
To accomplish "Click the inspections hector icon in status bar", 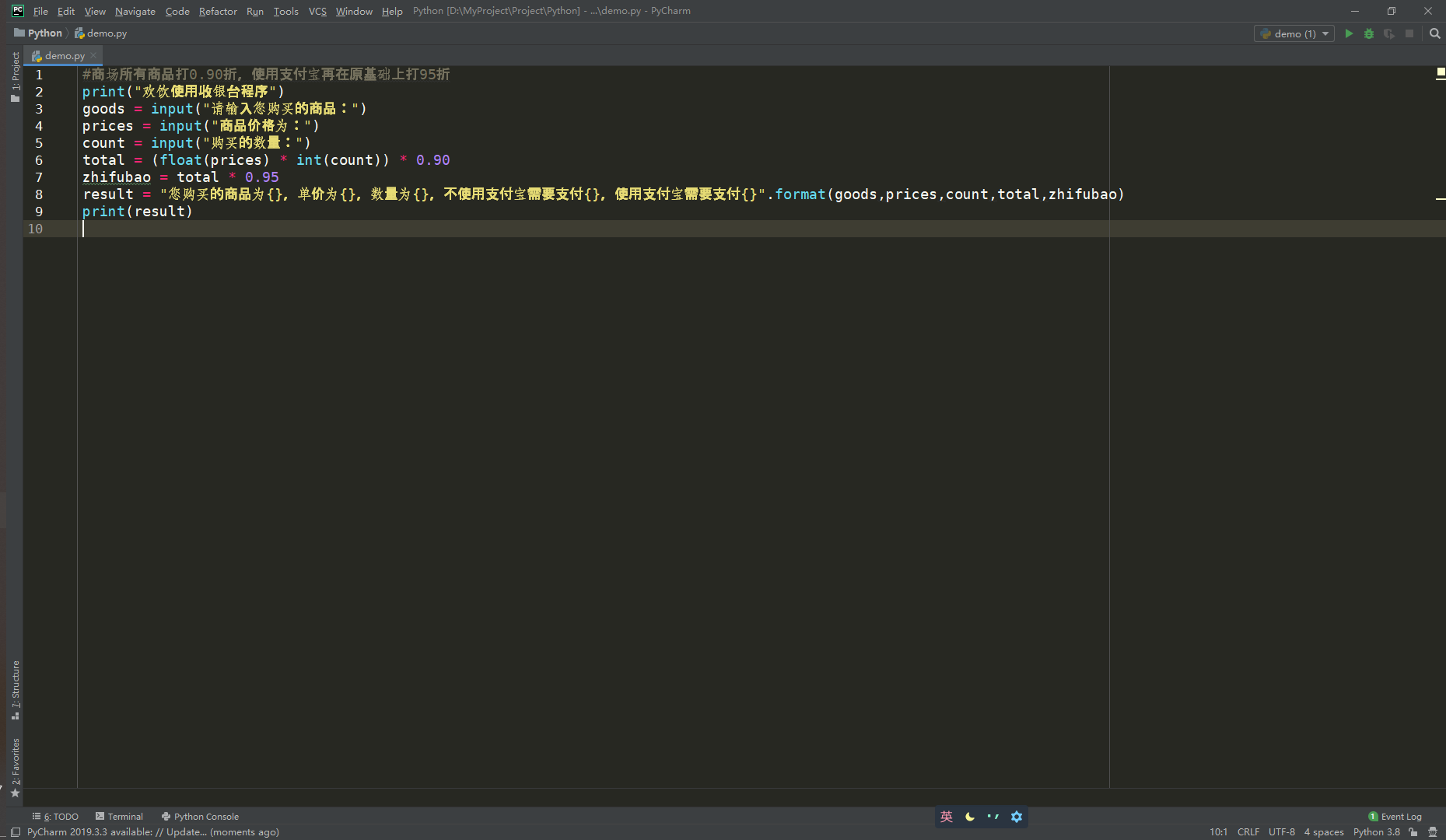I will pyautogui.click(x=1433, y=832).
